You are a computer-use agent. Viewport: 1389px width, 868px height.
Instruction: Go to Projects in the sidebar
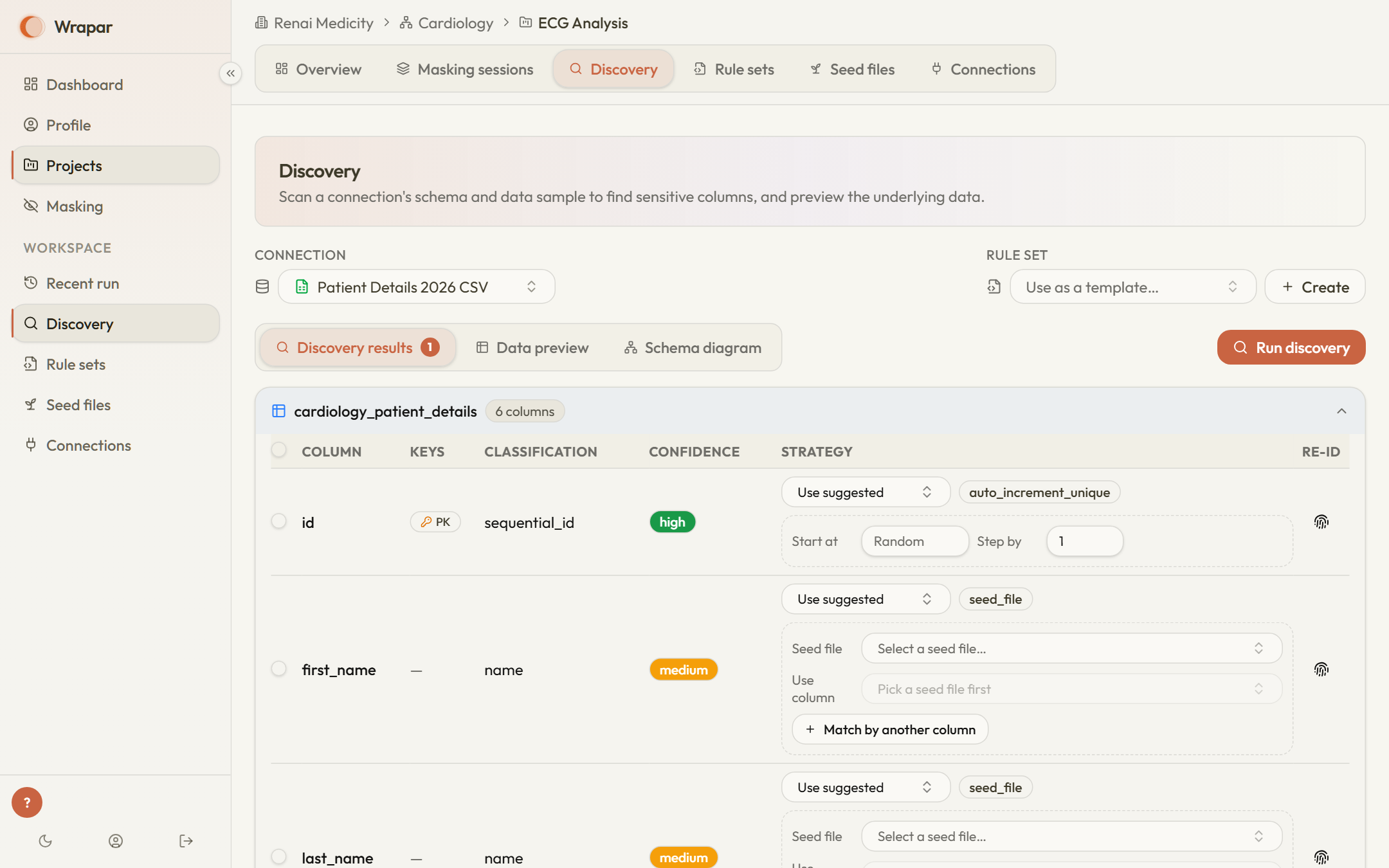pyautogui.click(x=116, y=165)
